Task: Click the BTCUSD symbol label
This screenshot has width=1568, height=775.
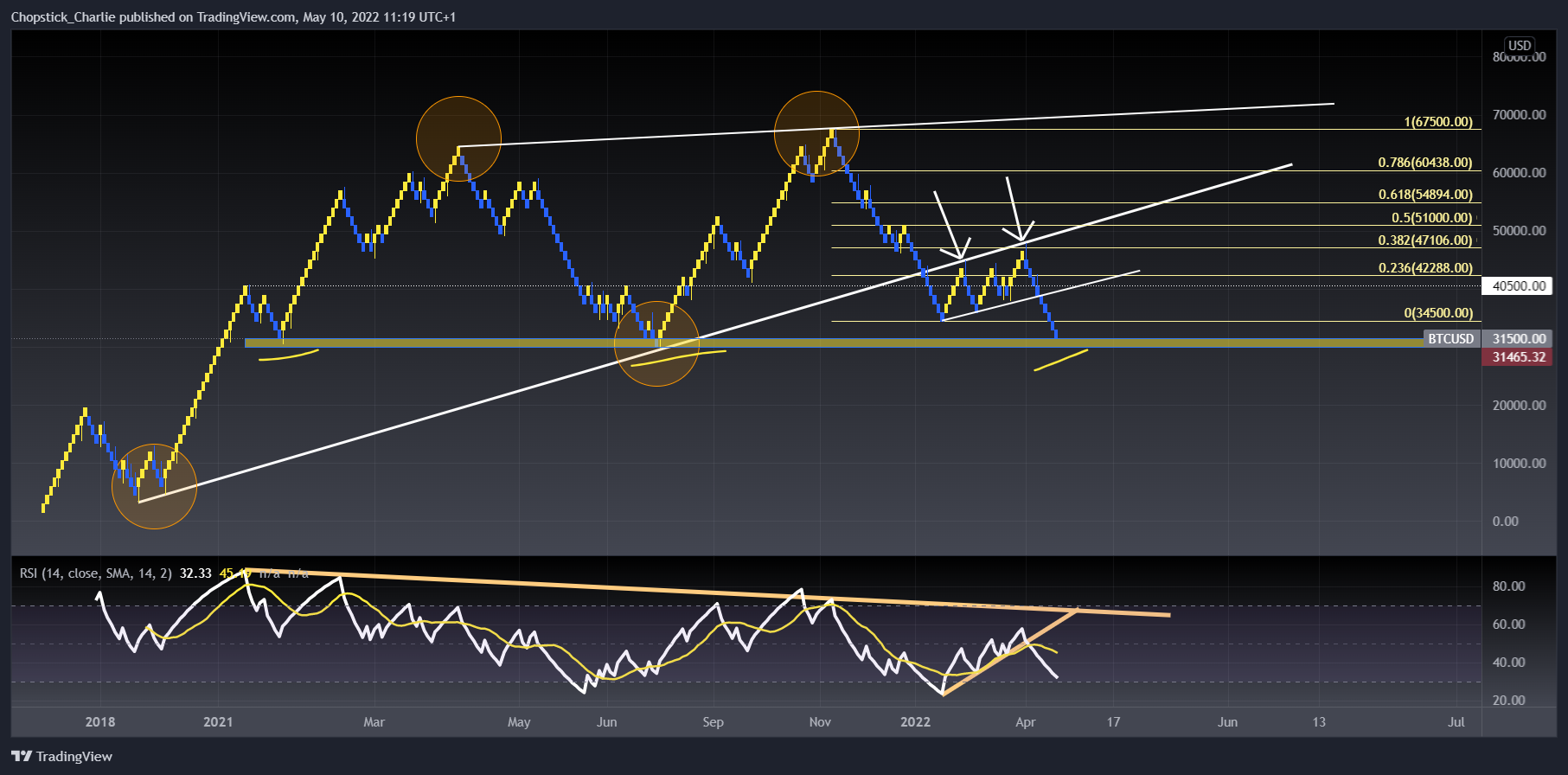Action: coord(1450,339)
